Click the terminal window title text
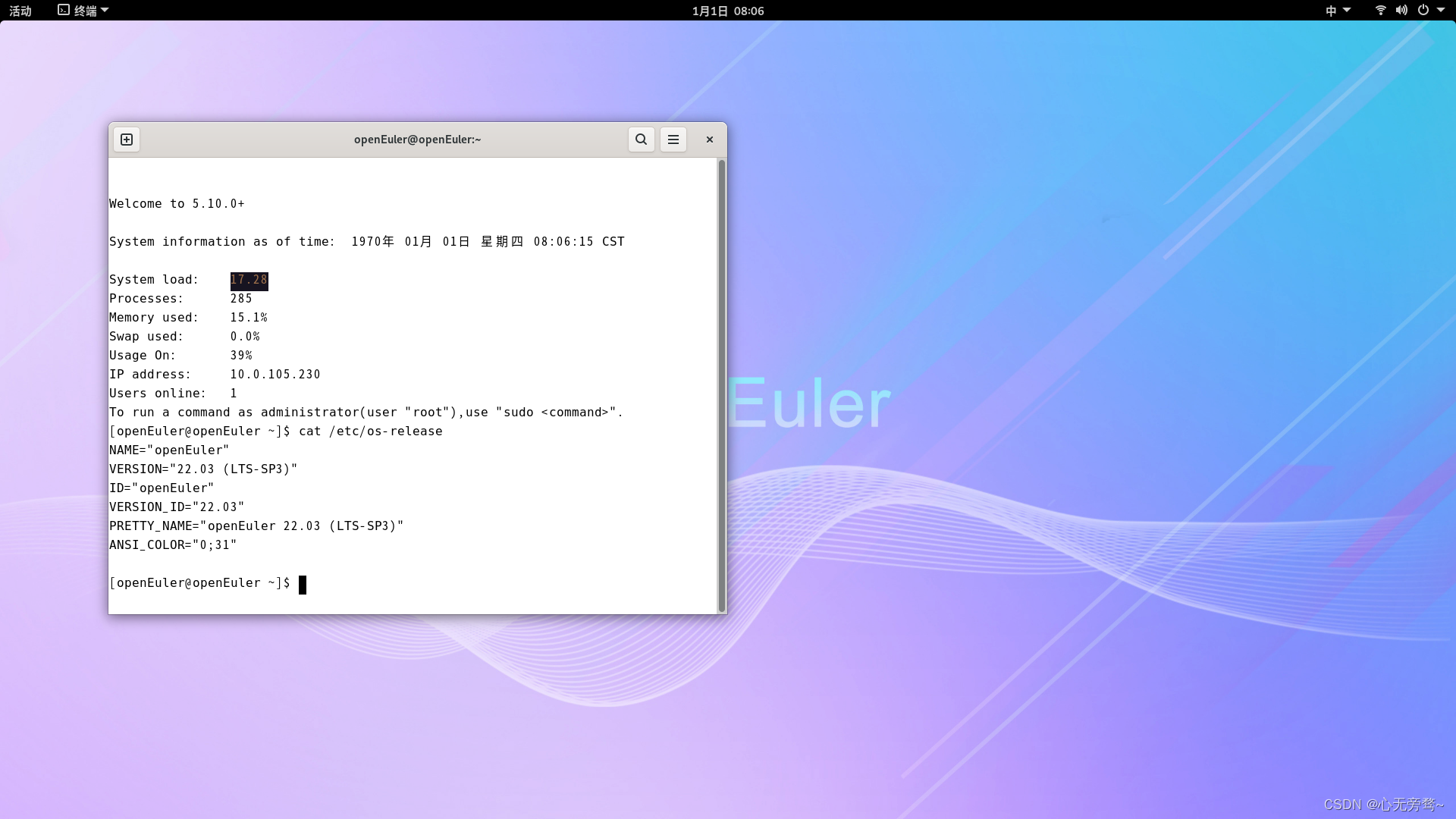This screenshot has width=1456, height=819. coord(417,140)
